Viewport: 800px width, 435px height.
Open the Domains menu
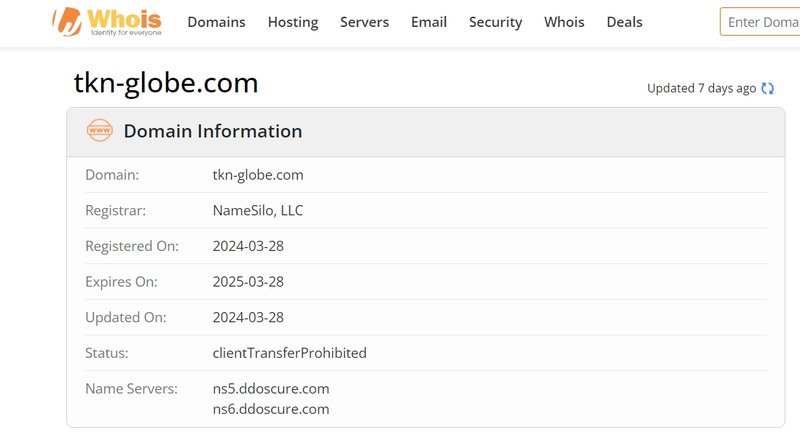216,22
